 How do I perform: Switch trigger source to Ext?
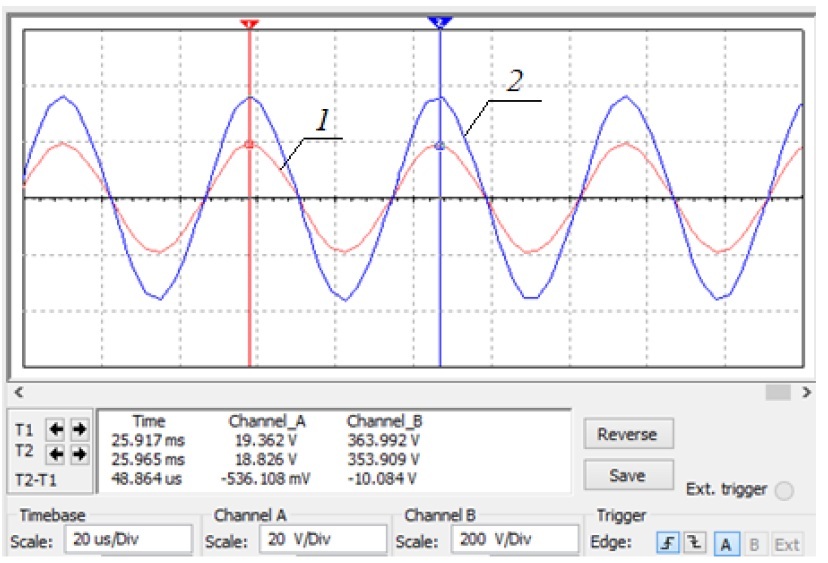click(787, 543)
